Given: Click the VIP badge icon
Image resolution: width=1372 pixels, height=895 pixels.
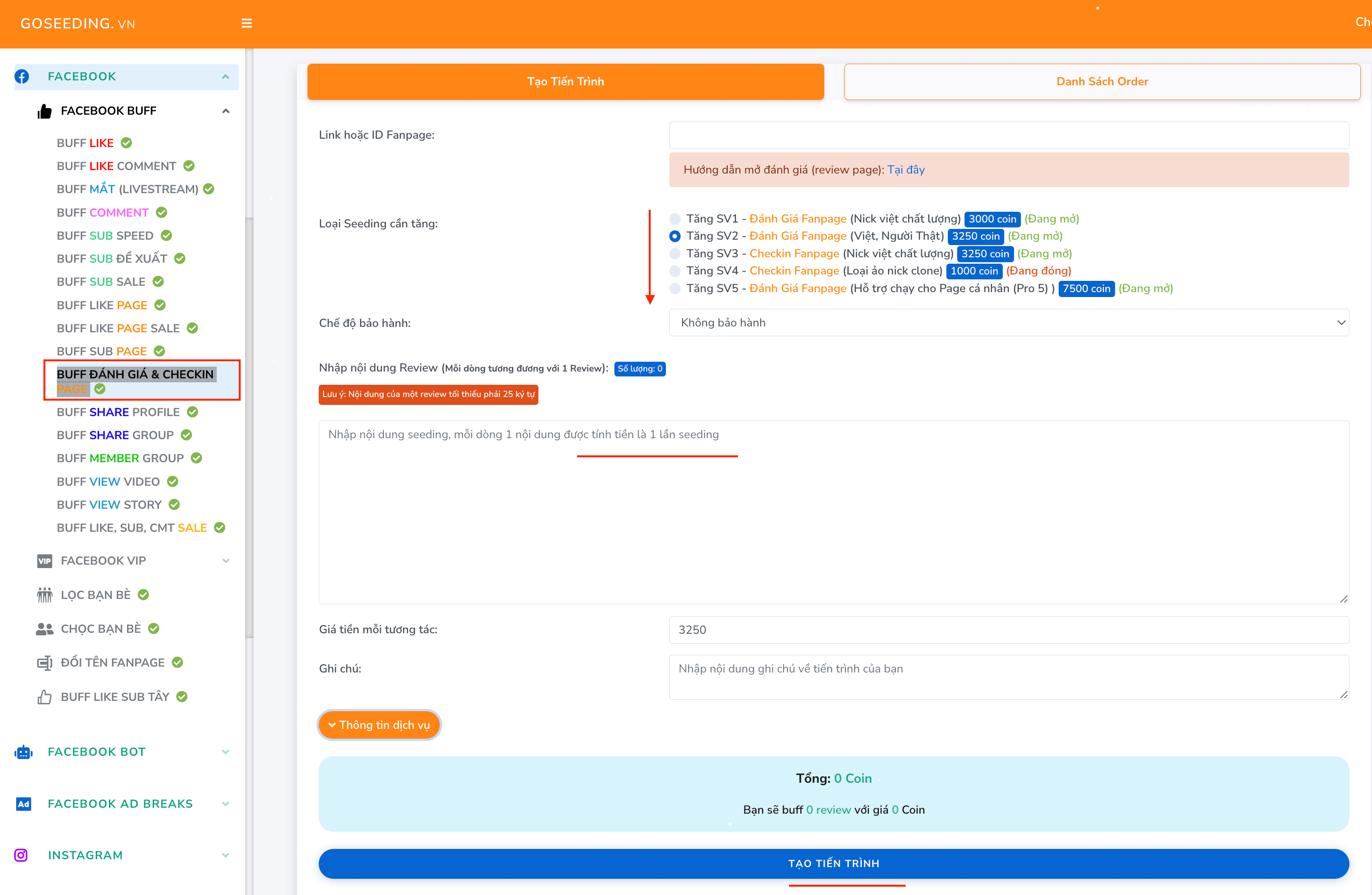Looking at the screenshot, I should (x=45, y=561).
